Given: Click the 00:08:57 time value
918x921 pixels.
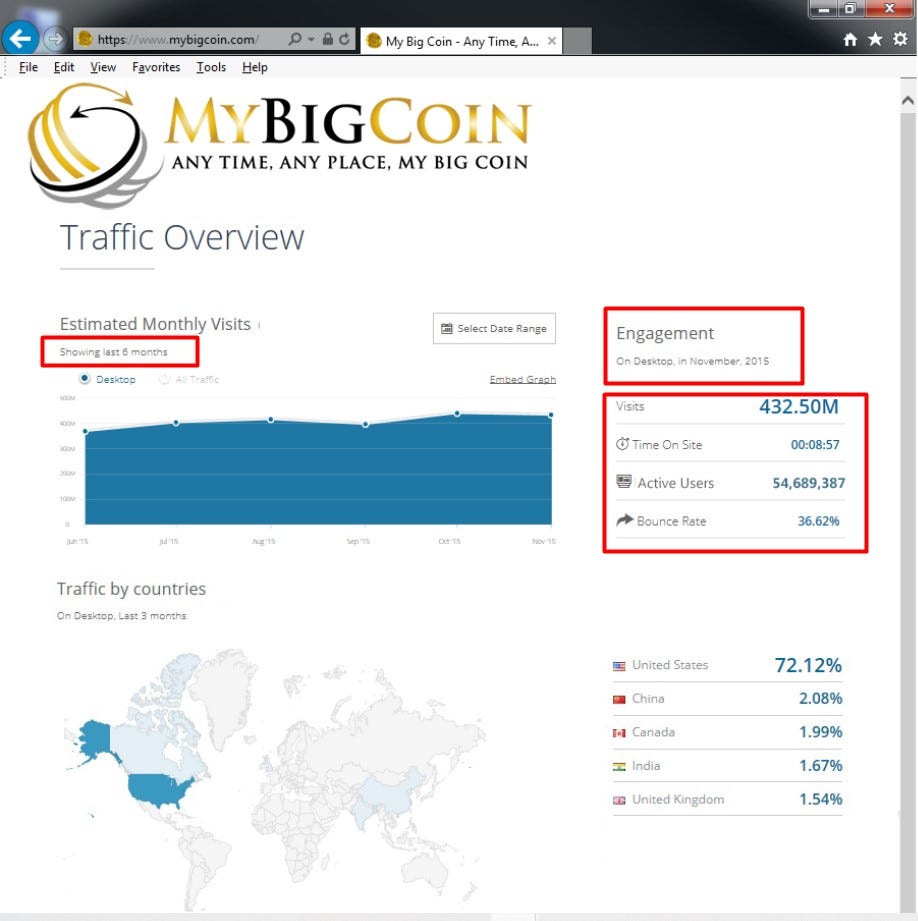Looking at the screenshot, I should point(815,445).
